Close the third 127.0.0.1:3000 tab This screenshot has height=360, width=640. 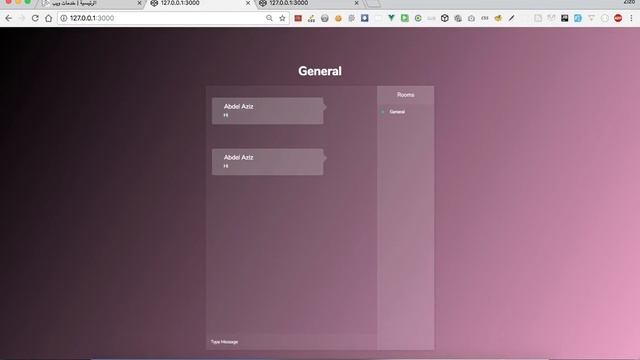[x=356, y=3]
